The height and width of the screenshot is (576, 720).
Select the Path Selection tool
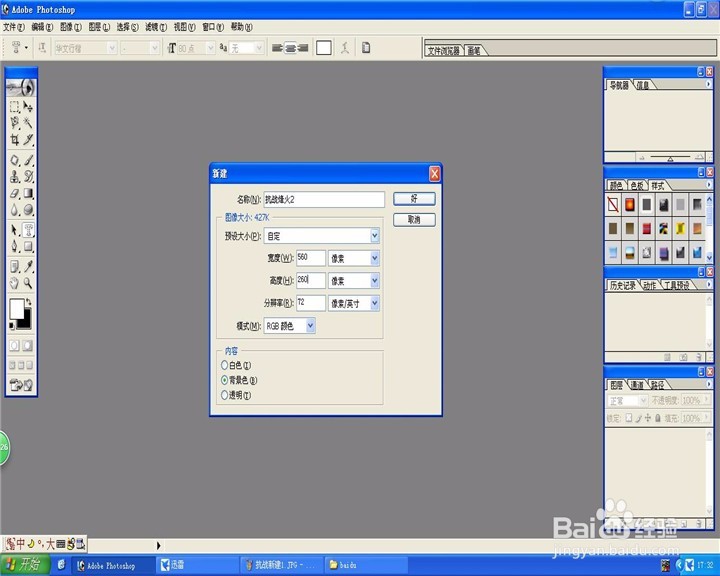15,230
